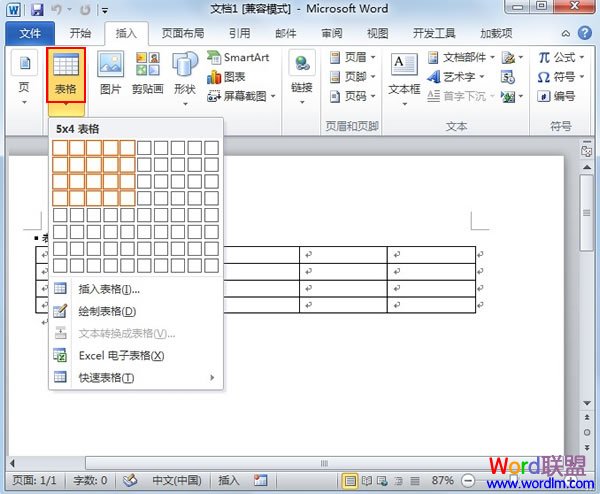
Task: Click the proofing check icon in status bar
Action: (x=130, y=480)
